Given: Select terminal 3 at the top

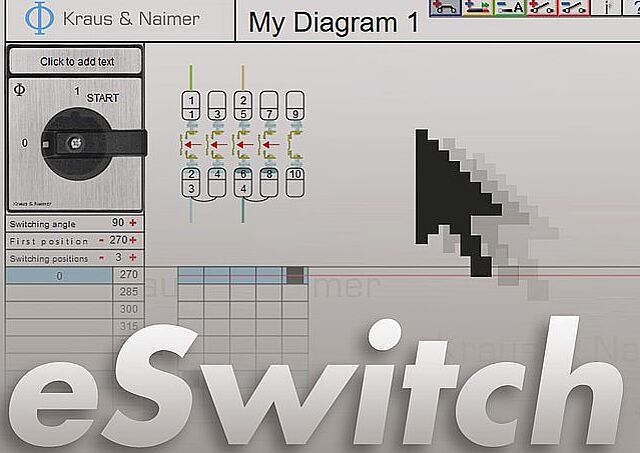Looking at the screenshot, I should tap(217, 114).
